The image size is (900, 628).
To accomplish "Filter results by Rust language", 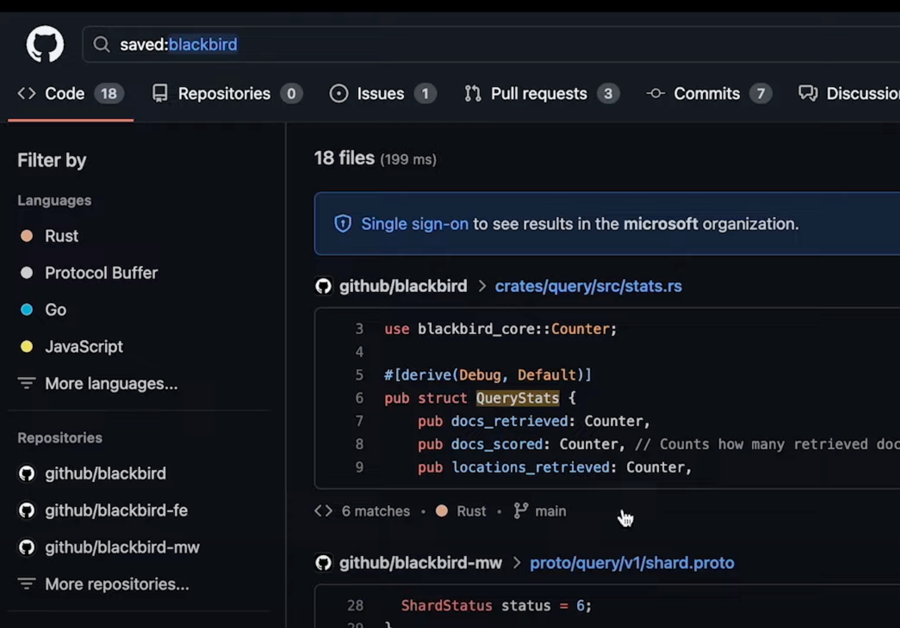I will (x=61, y=236).
